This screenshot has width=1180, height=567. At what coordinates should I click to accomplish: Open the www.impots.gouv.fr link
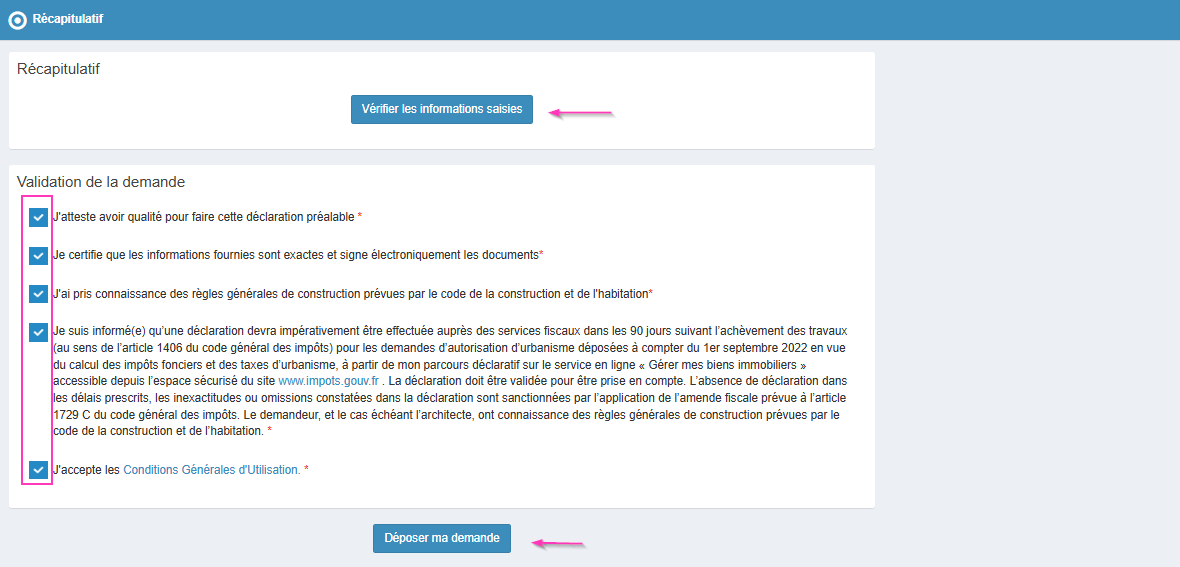(x=327, y=381)
